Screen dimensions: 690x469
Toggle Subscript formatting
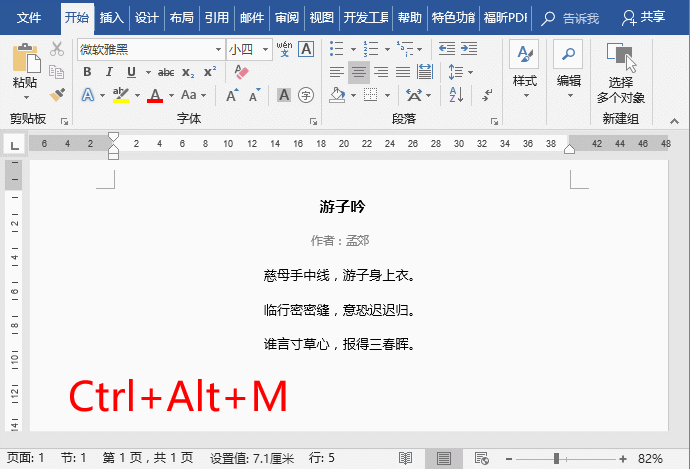[188, 72]
